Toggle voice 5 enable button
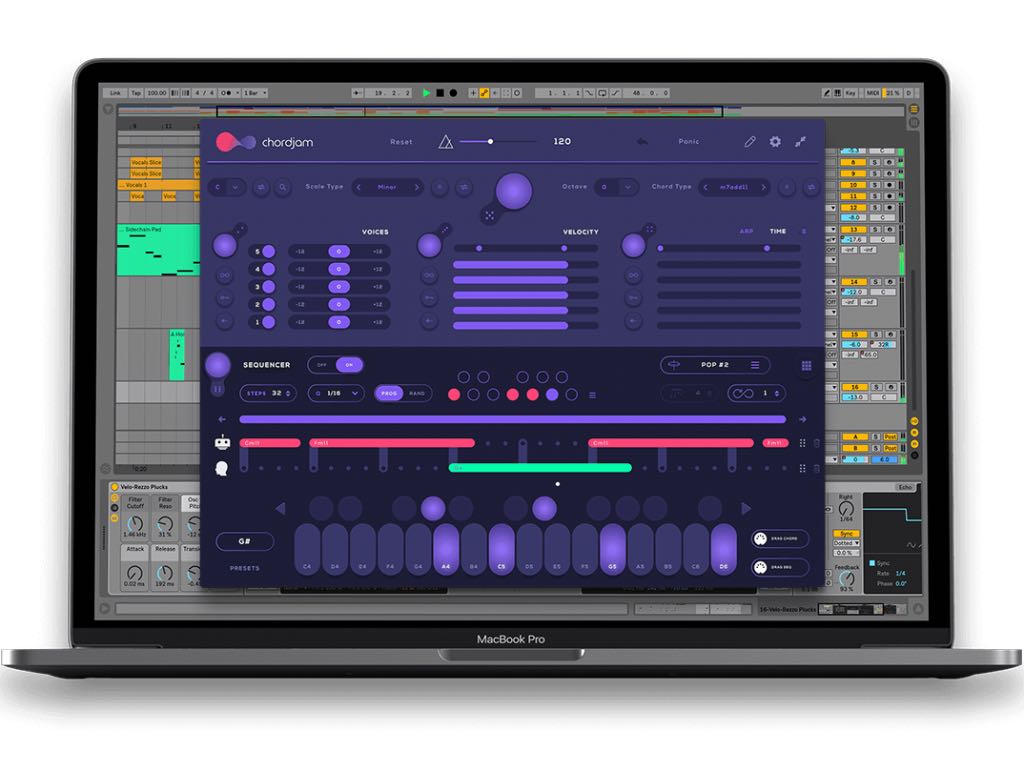 pyautogui.click(x=268, y=252)
